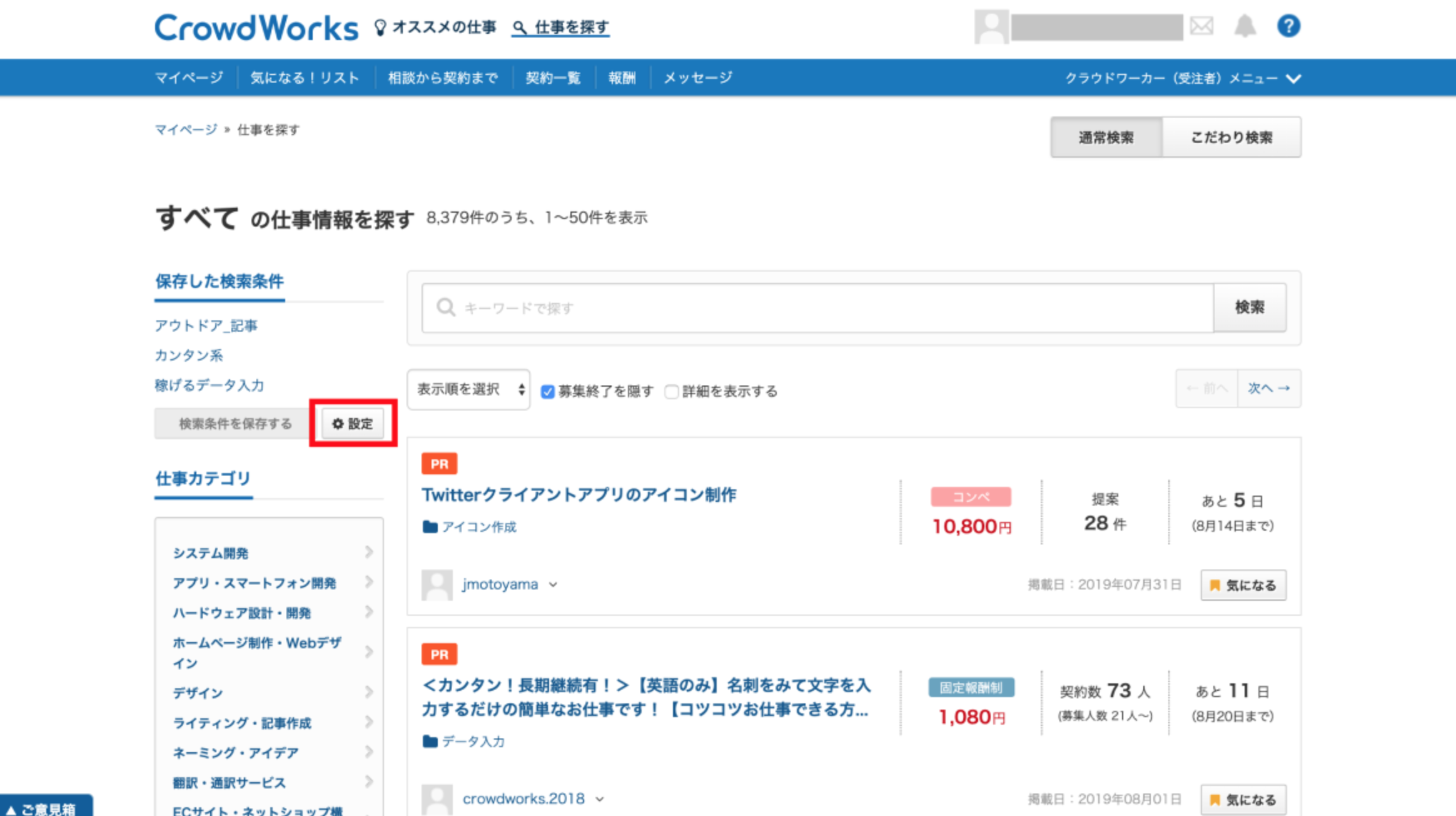Click the notification bell icon
Image resolution: width=1456 pixels, height=816 pixels.
tap(1245, 26)
